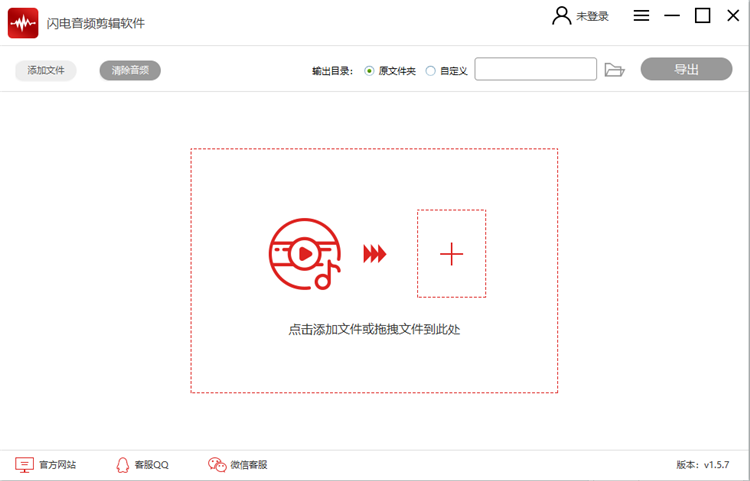Click the 导出 export button
This screenshot has height=481, width=750.
pyautogui.click(x=686, y=69)
